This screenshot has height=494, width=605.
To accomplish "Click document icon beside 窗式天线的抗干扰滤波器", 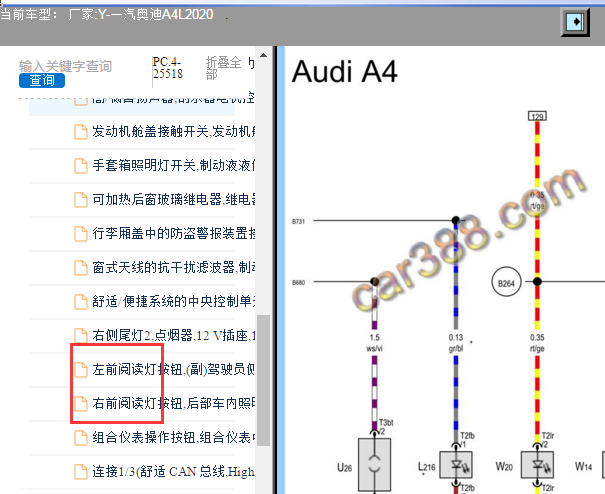I will click(x=81, y=267).
